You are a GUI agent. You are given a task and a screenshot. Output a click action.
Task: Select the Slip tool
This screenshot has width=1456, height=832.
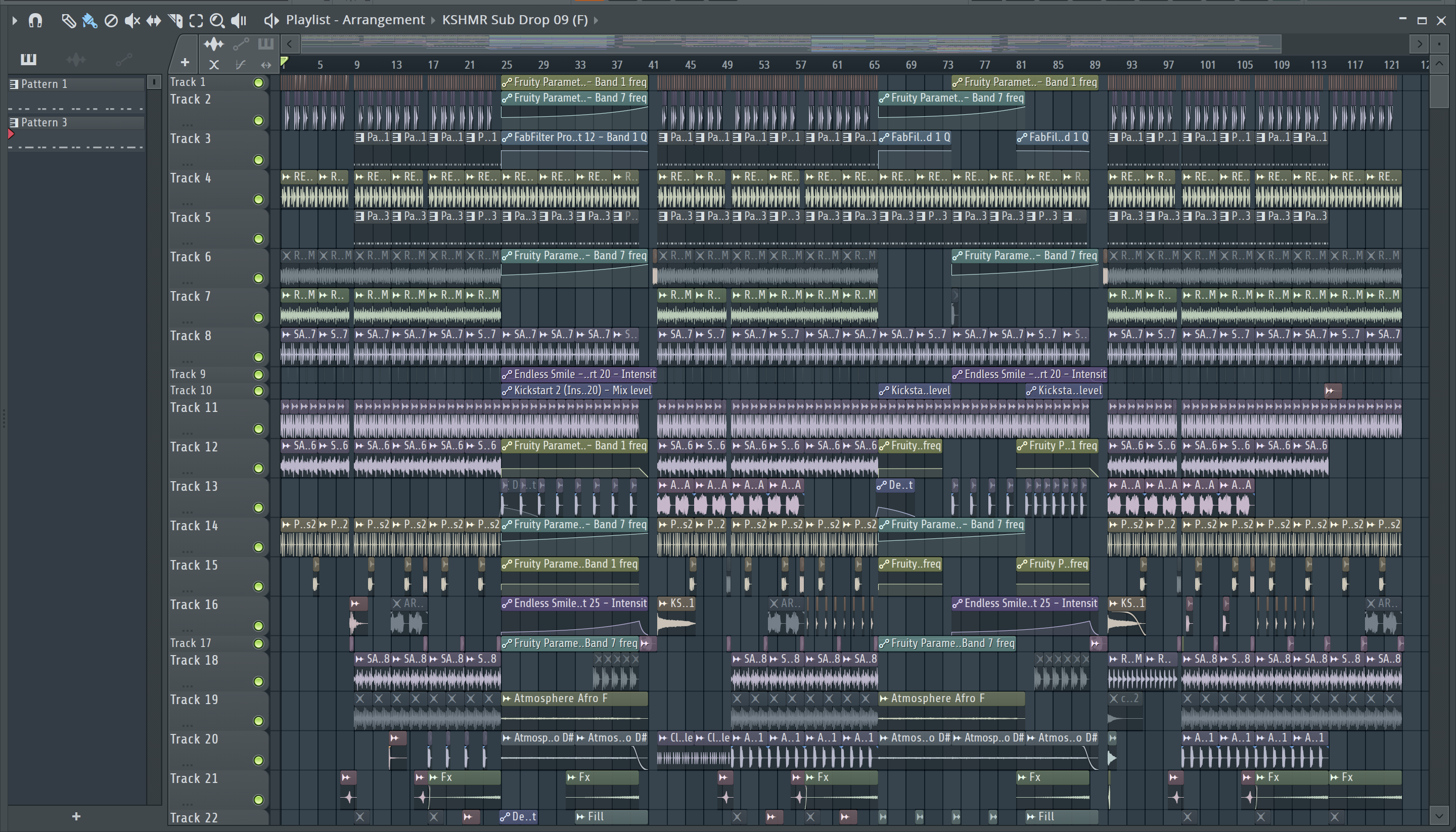click(x=154, y=21)
